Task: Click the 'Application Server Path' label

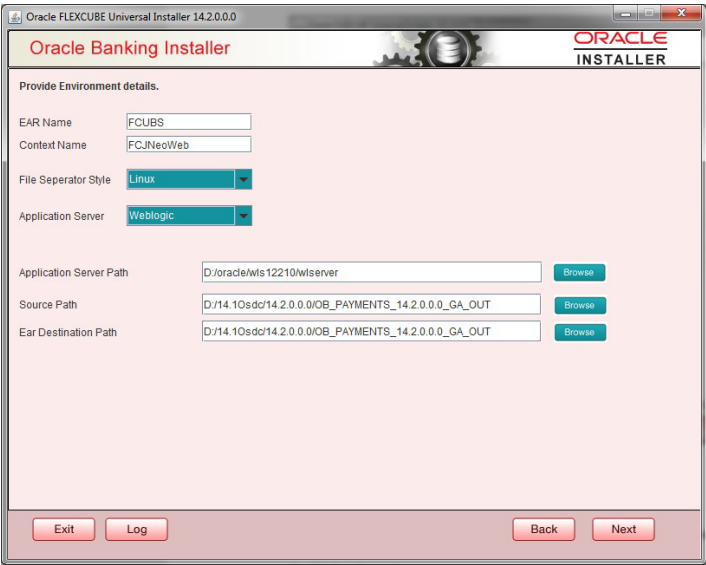Action: (73, 272)
